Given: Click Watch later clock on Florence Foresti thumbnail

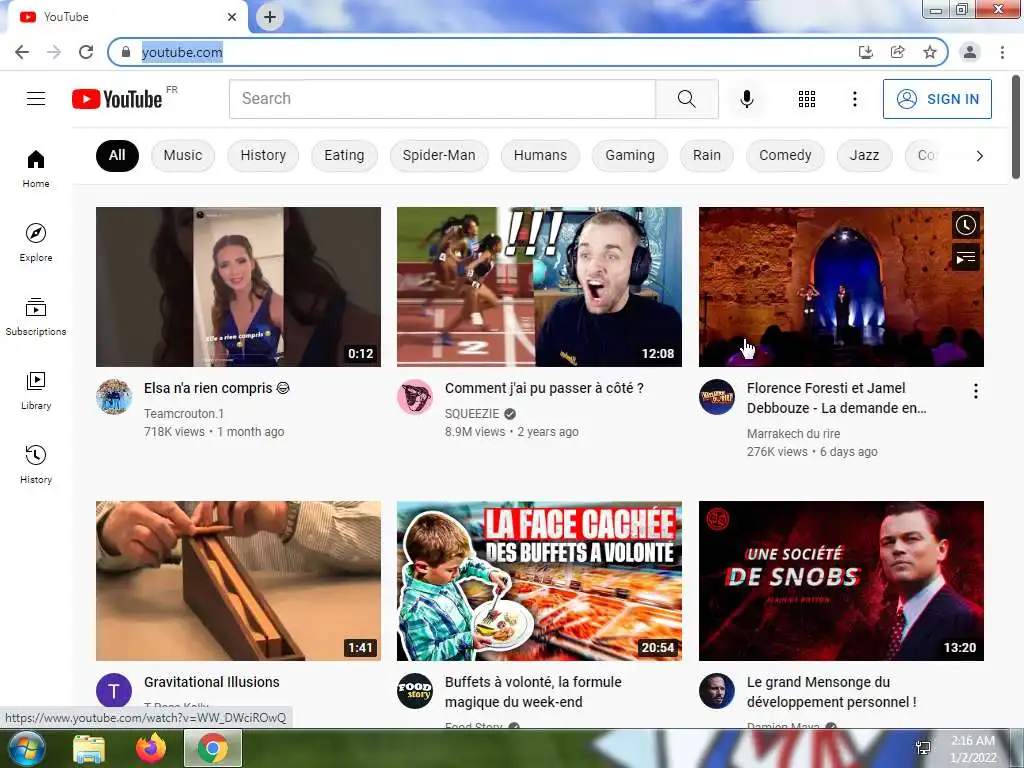Looking at the screenshot, I should pyautogui.click(x=965, y=225).
